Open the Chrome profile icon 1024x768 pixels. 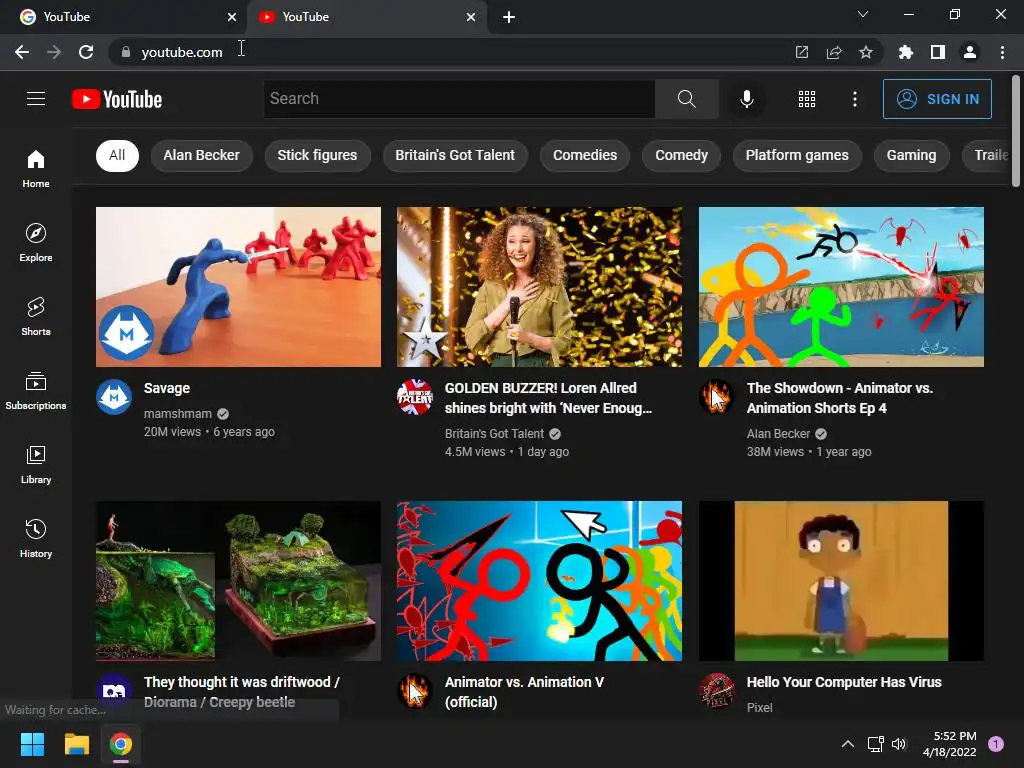click(x=970, y=52)
